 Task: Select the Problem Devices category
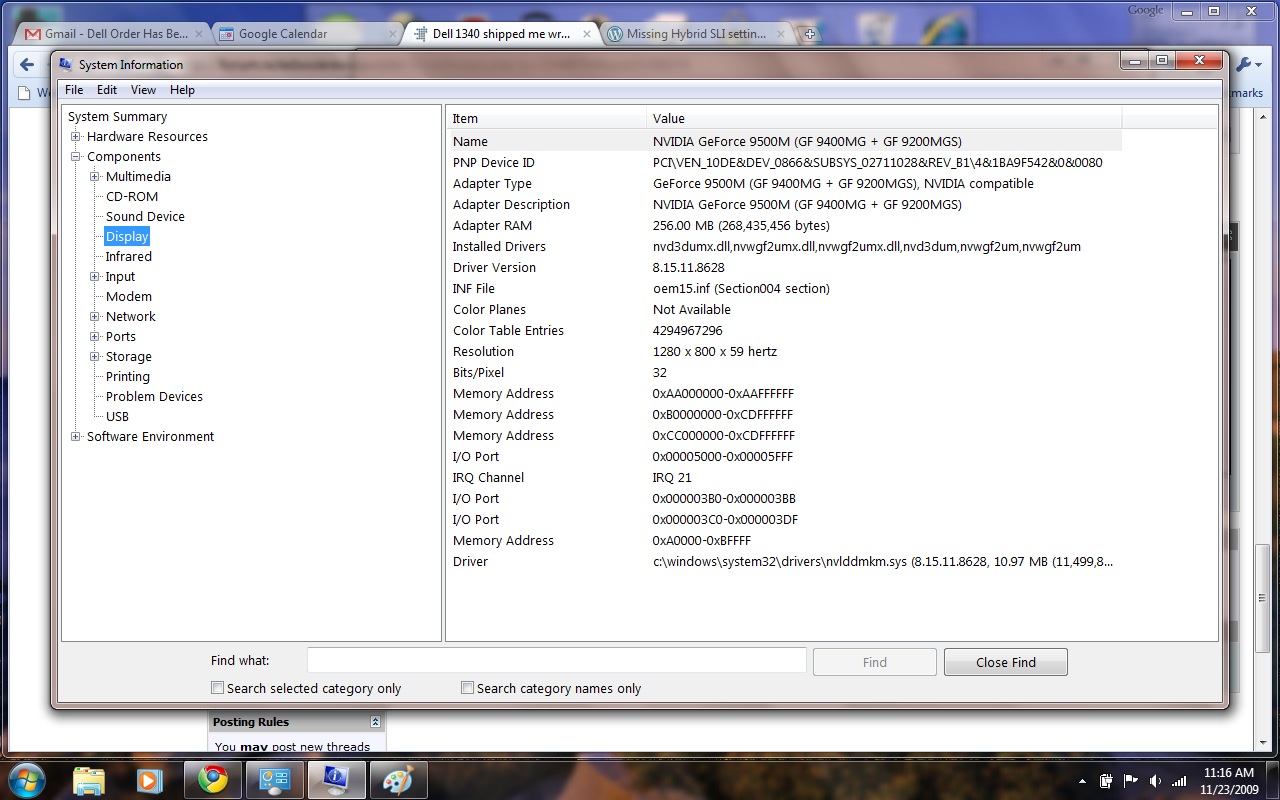tap(154, 396)
